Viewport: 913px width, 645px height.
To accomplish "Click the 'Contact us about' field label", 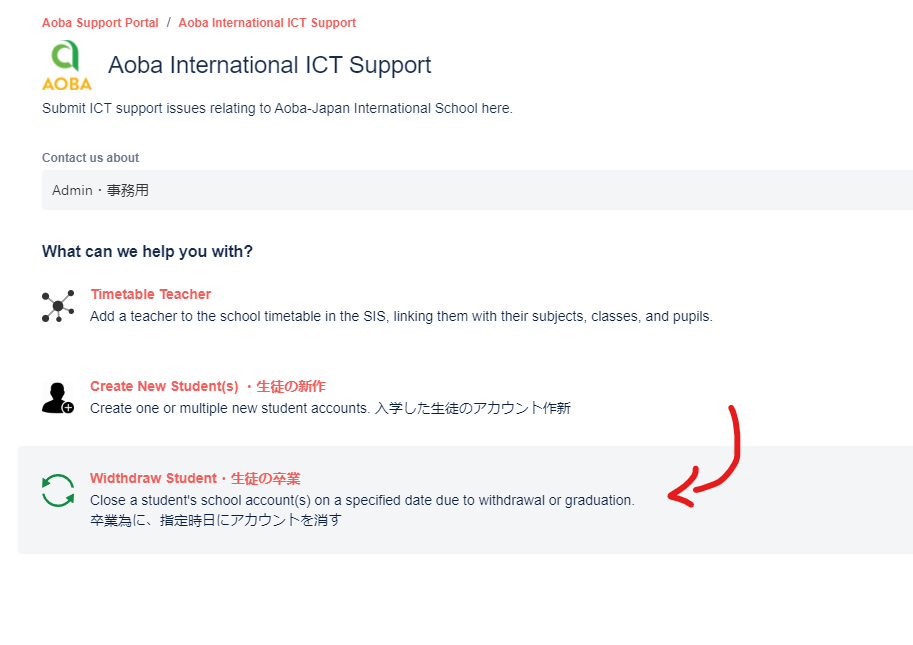I will 90,158.
